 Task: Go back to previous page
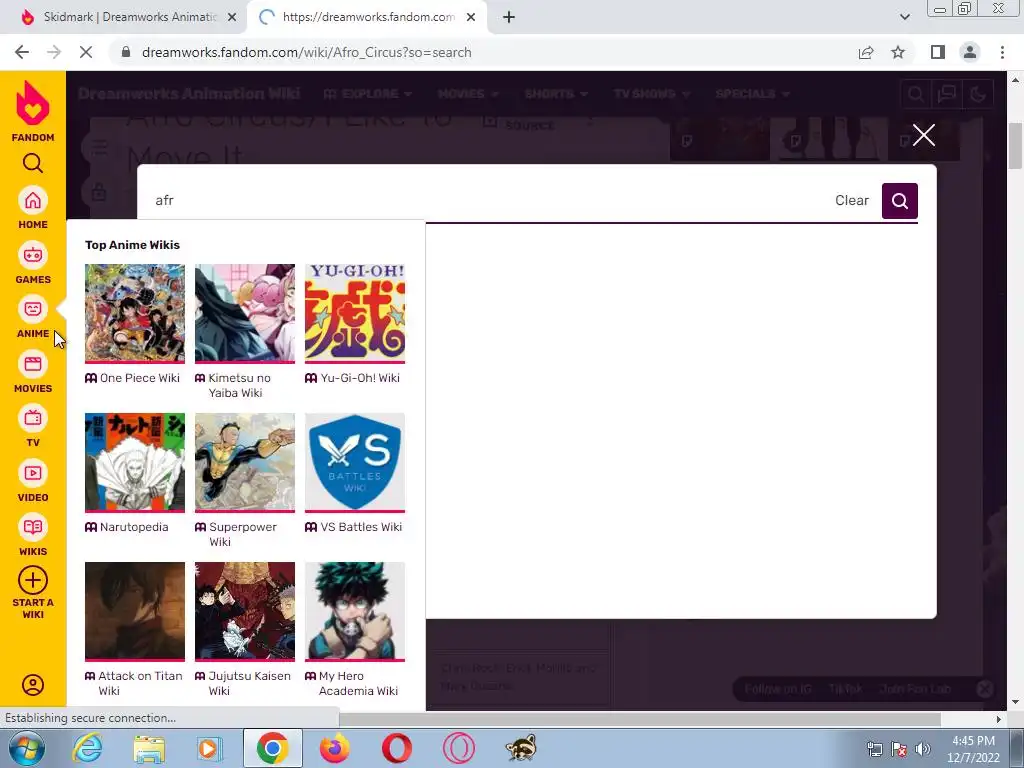coord(22,52)
